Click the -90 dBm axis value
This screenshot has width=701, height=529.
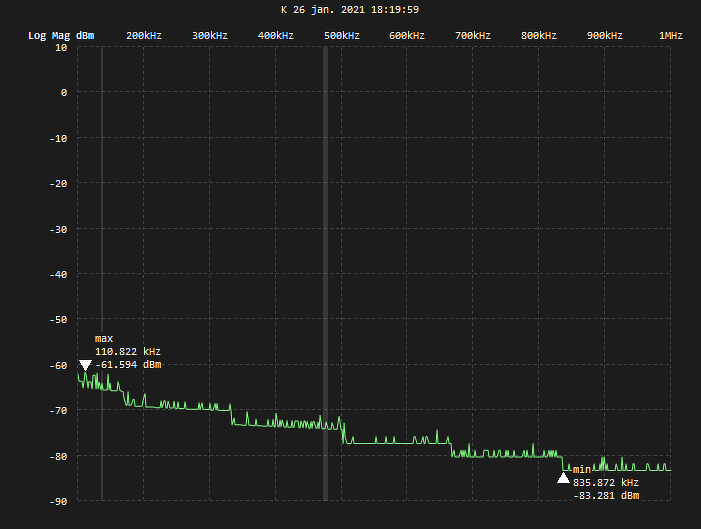tap(59, 502)
